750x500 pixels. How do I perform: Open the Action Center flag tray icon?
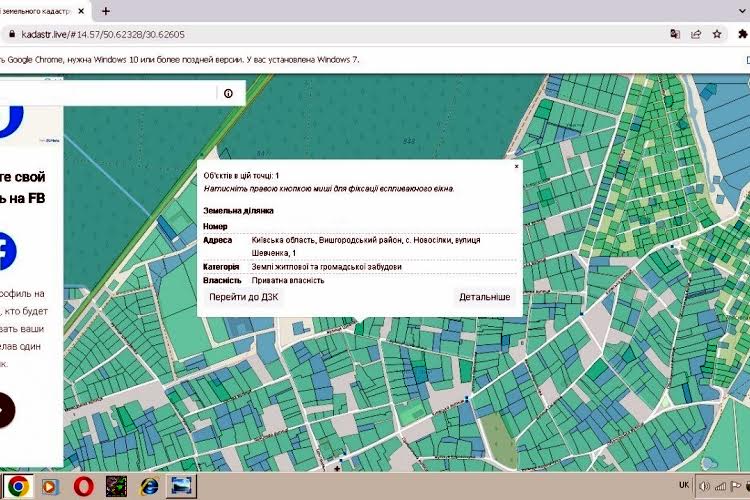[735, 487]
